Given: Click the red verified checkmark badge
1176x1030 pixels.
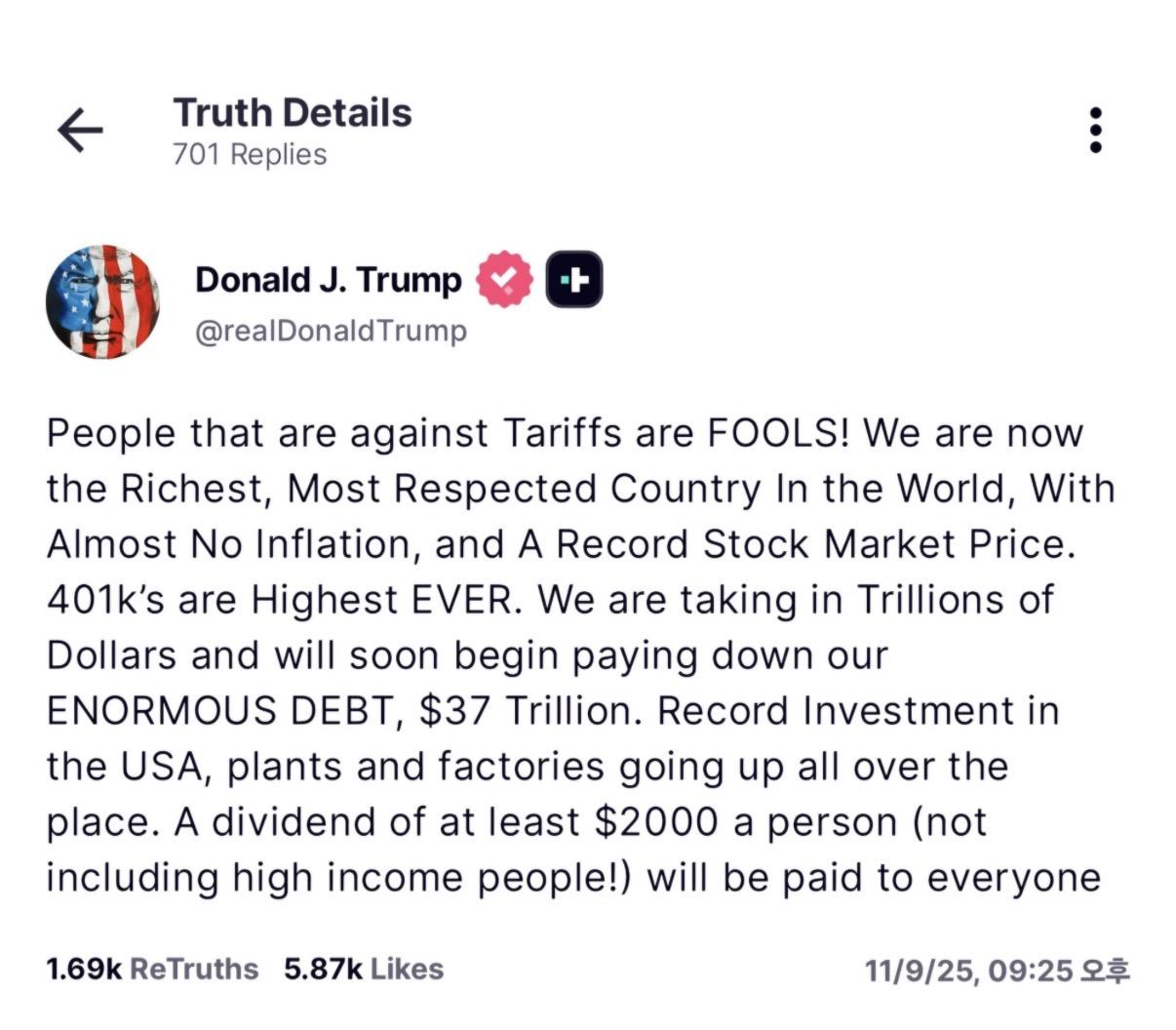Looking at the screenshot, I should click(504, 280).
